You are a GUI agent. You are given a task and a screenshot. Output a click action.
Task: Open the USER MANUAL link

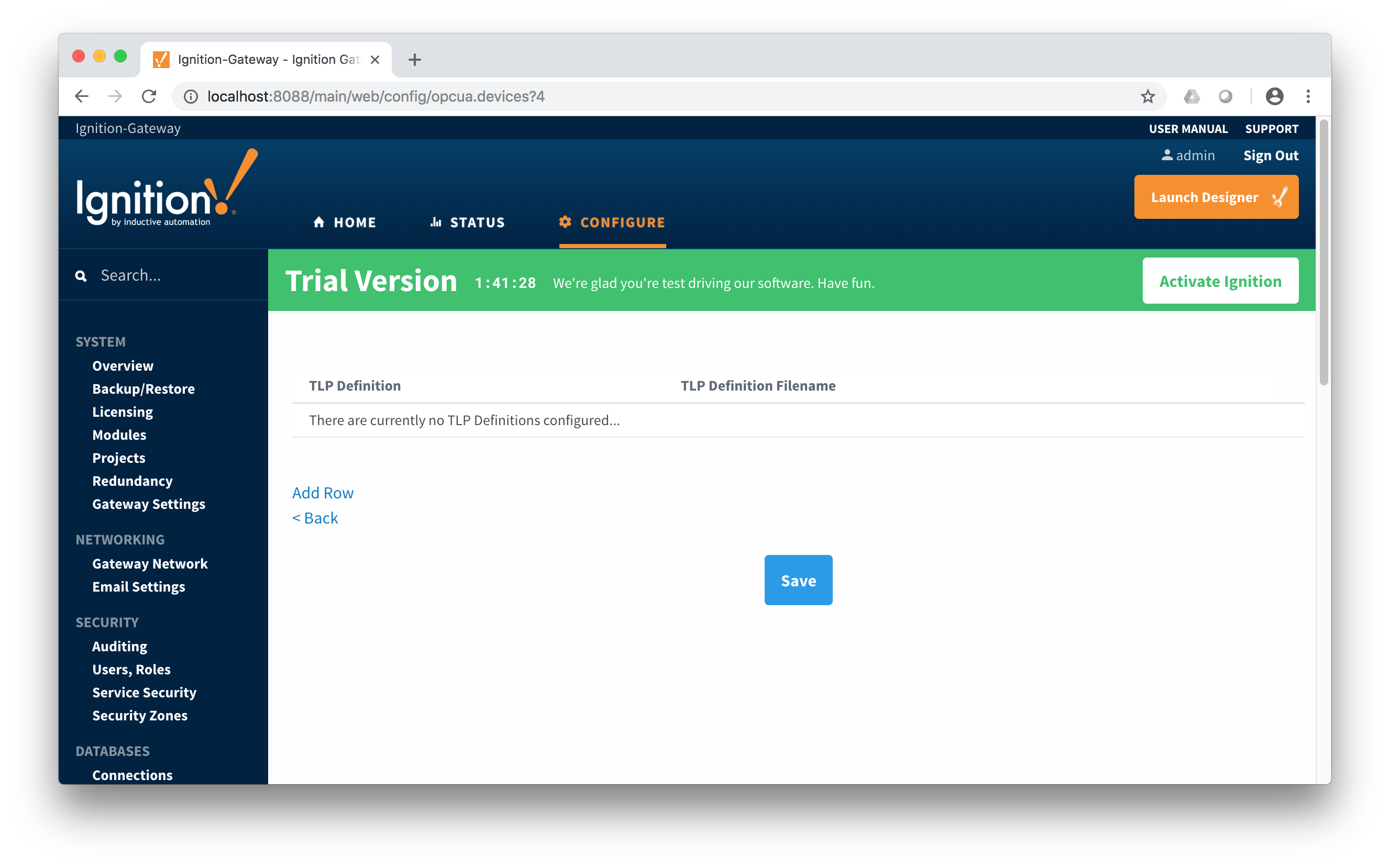tap(1188, 129)
